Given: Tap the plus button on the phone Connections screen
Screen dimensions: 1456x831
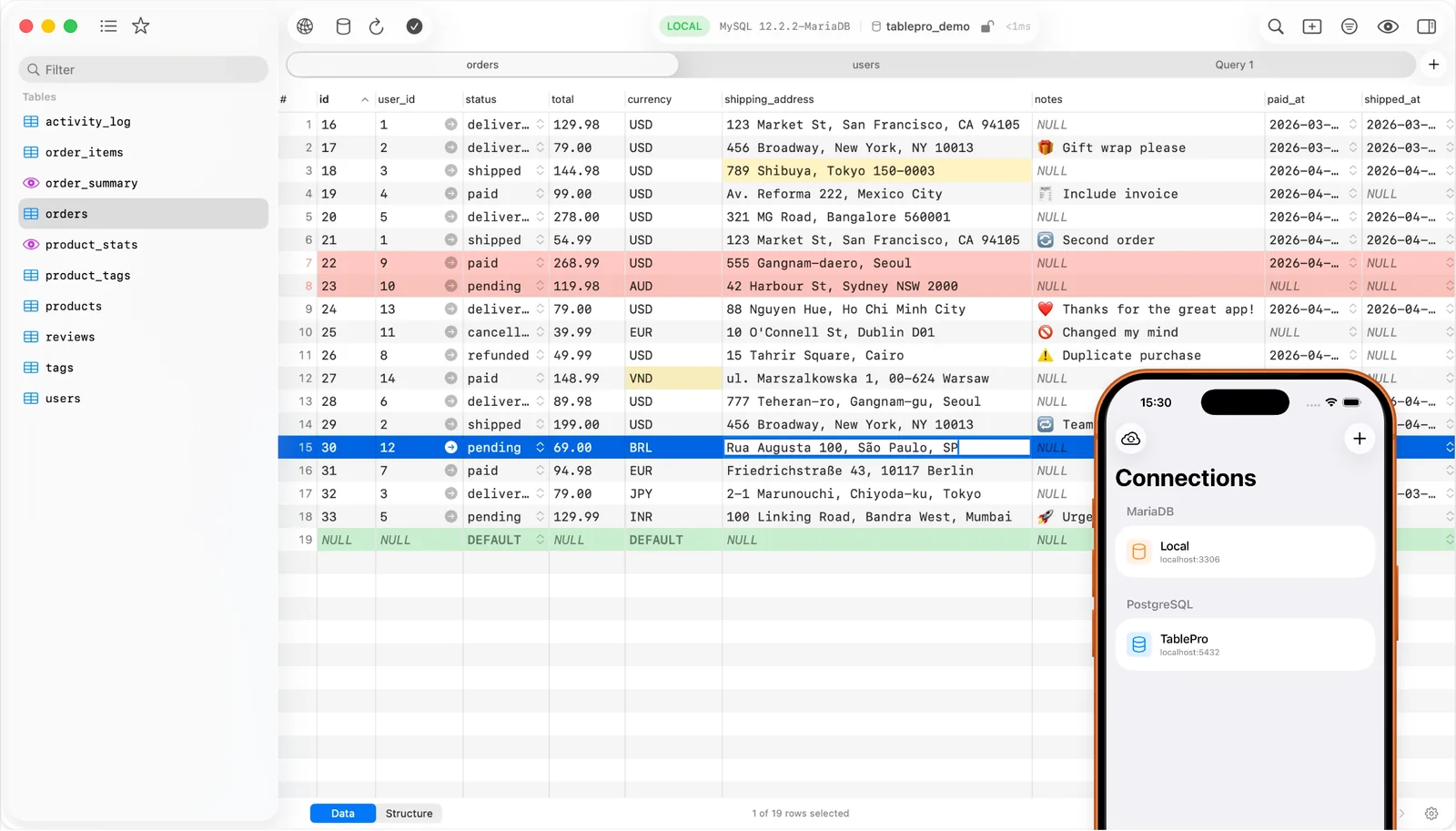Looking at the screenshot, I should point(1360,439).
